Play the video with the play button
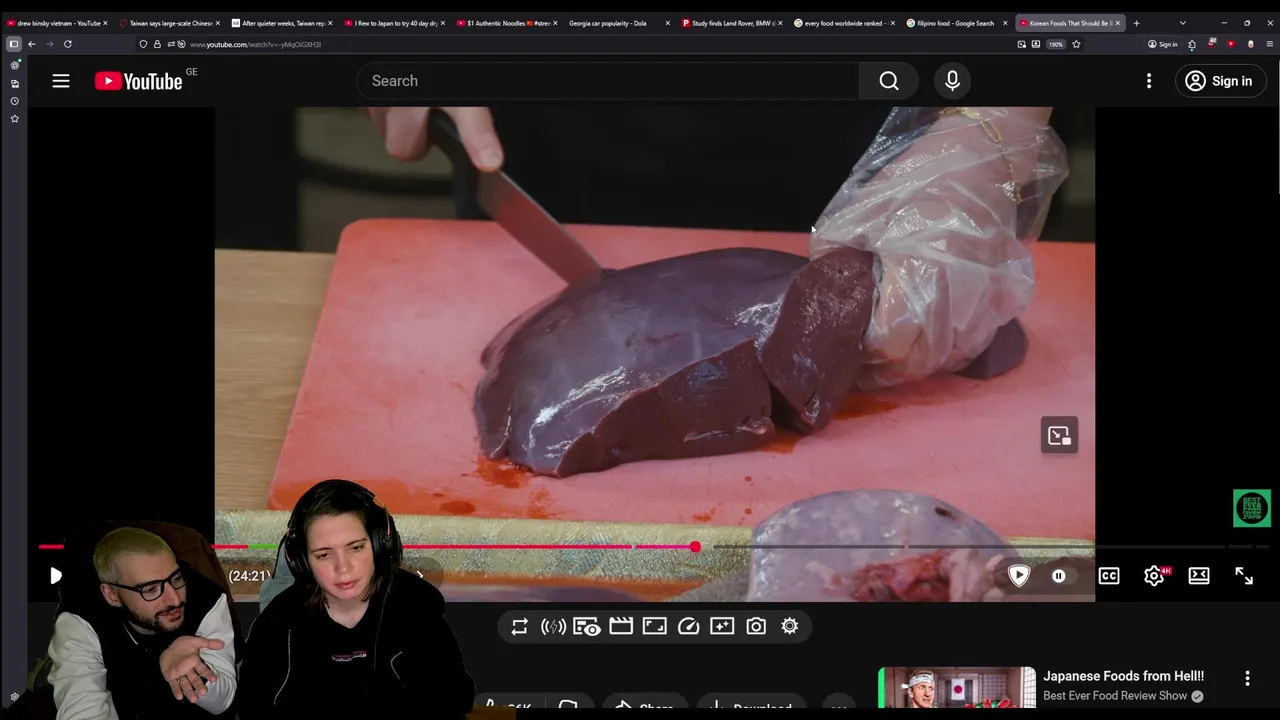This screenshot has height=720, width=1280. pos(56,575)
